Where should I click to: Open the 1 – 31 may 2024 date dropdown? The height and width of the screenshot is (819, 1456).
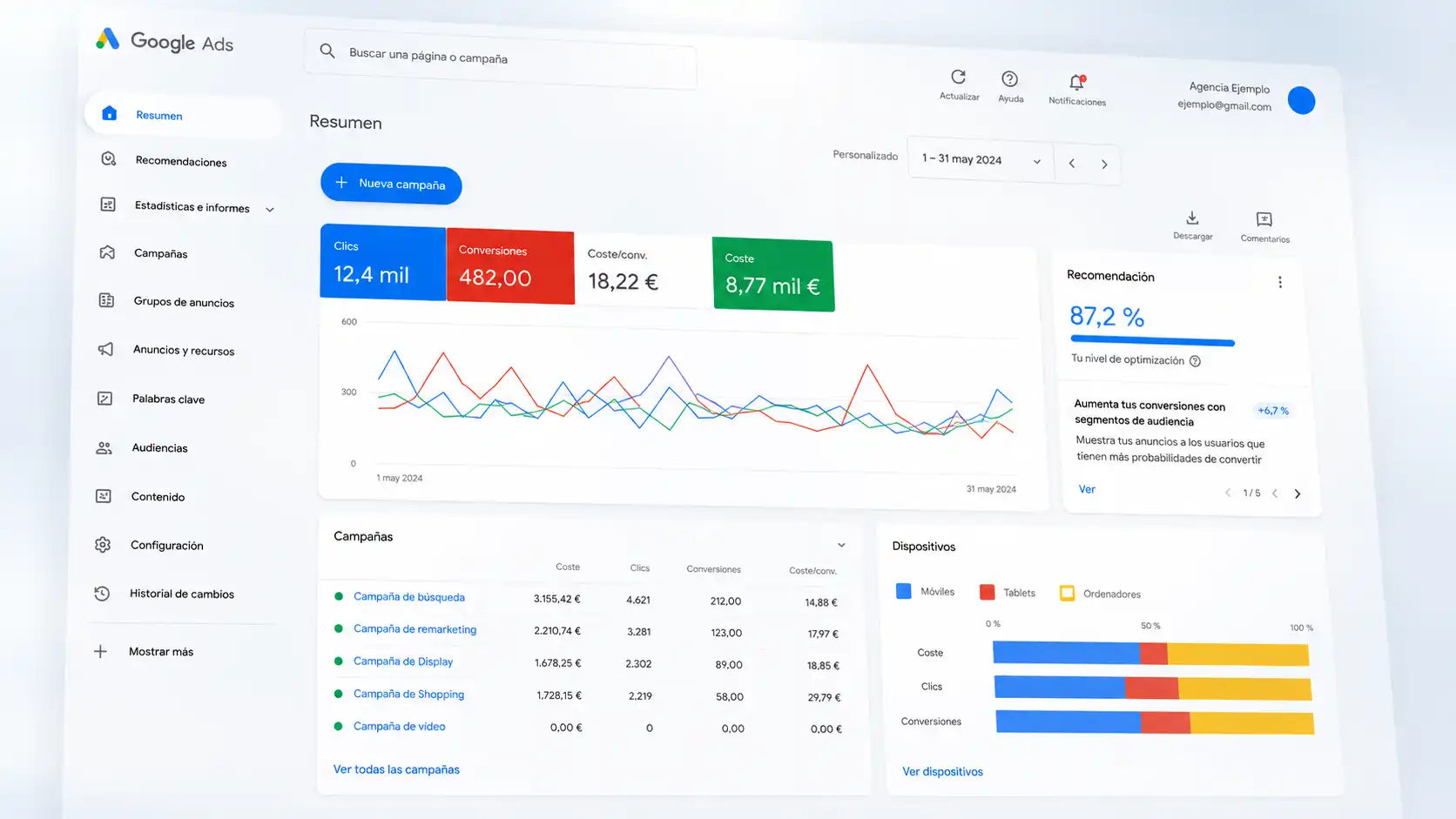point(981,160)
